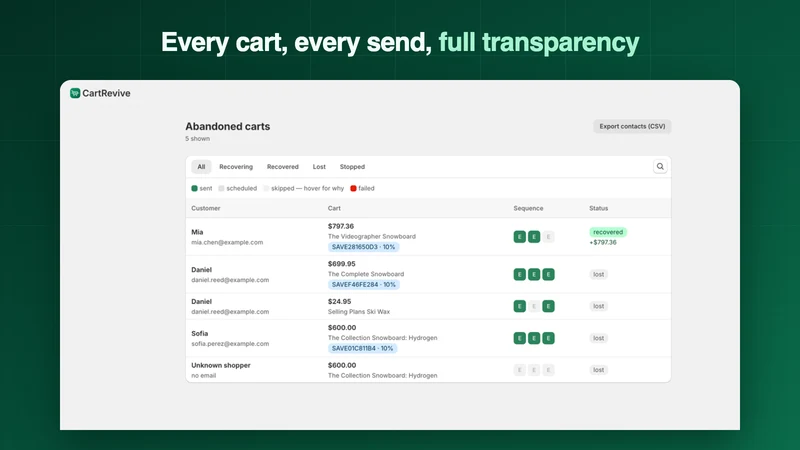
Task: Click skipped third email step in Mia's row
Action: pos(548,237)
